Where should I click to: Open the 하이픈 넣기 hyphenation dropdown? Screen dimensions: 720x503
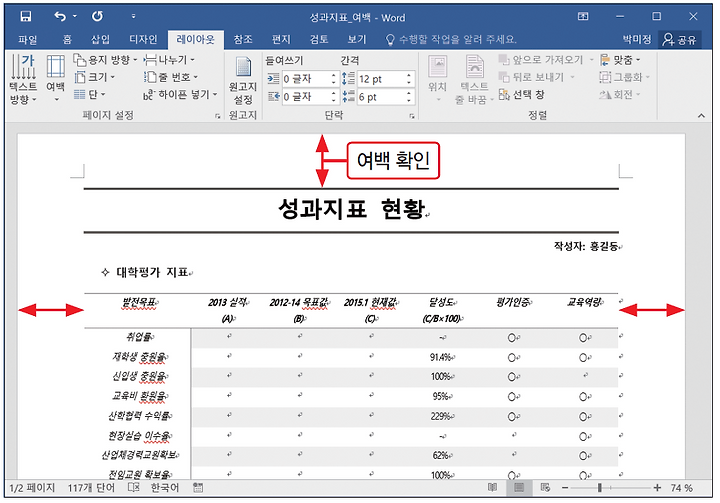point(180,95)
